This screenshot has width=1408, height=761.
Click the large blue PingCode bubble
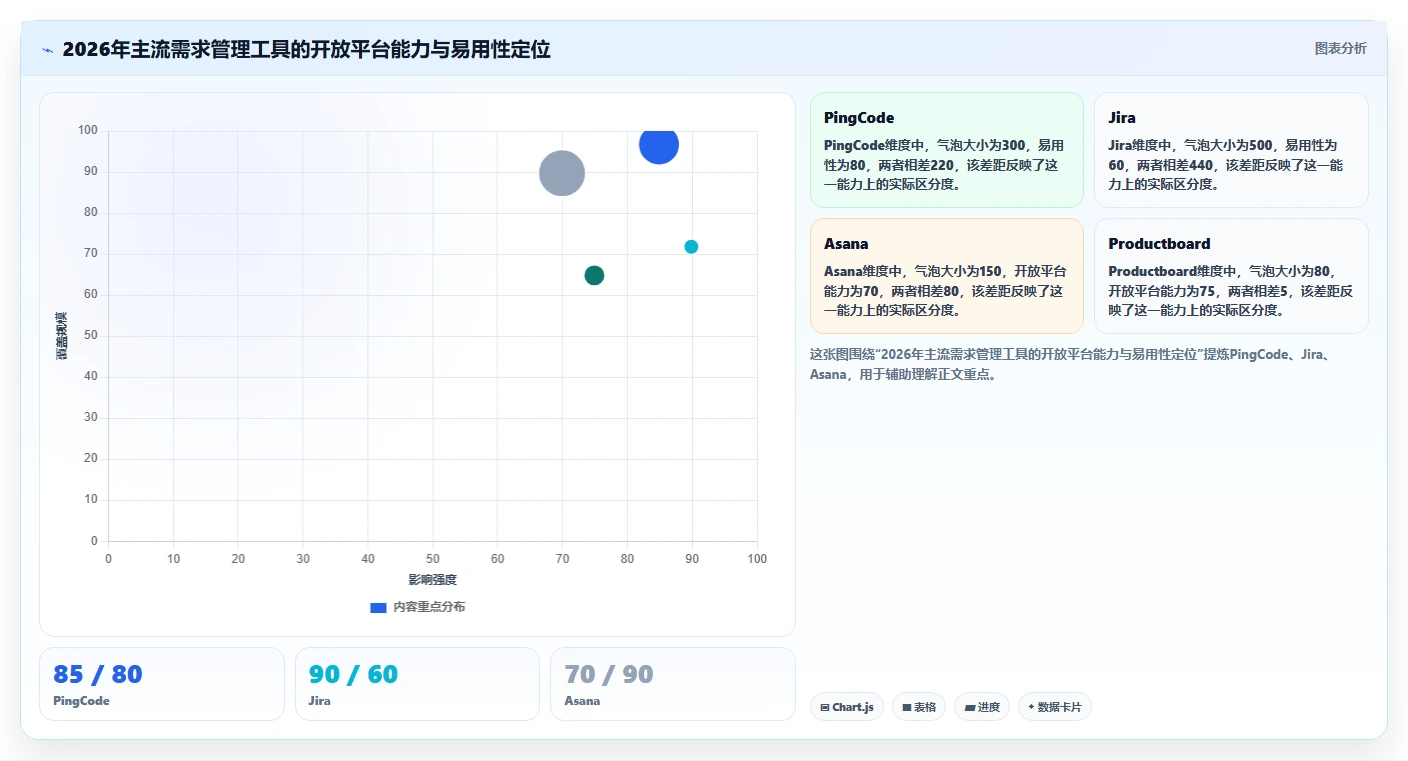[658, 145]
